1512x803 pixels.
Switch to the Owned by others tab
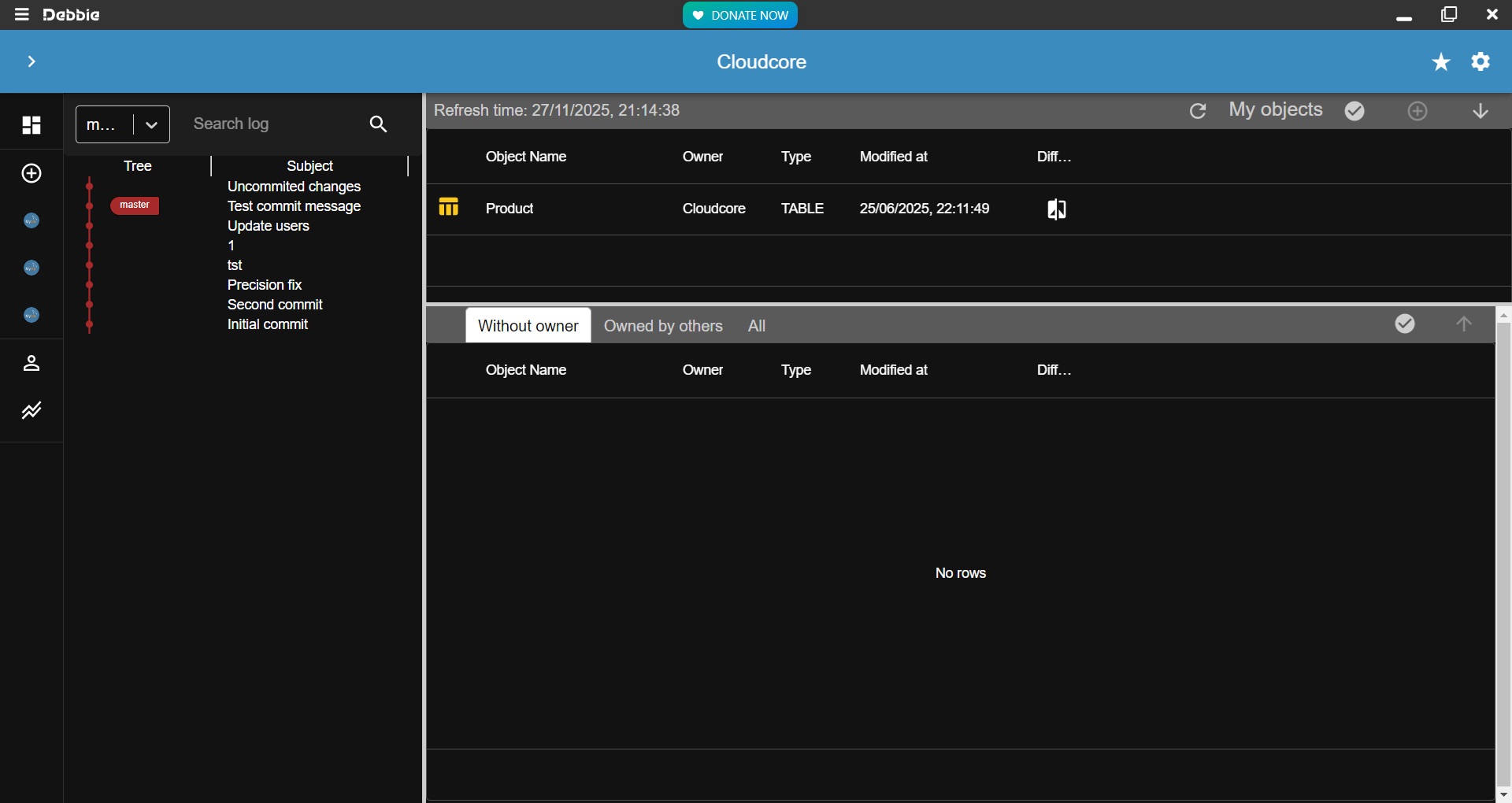[663, 326]
